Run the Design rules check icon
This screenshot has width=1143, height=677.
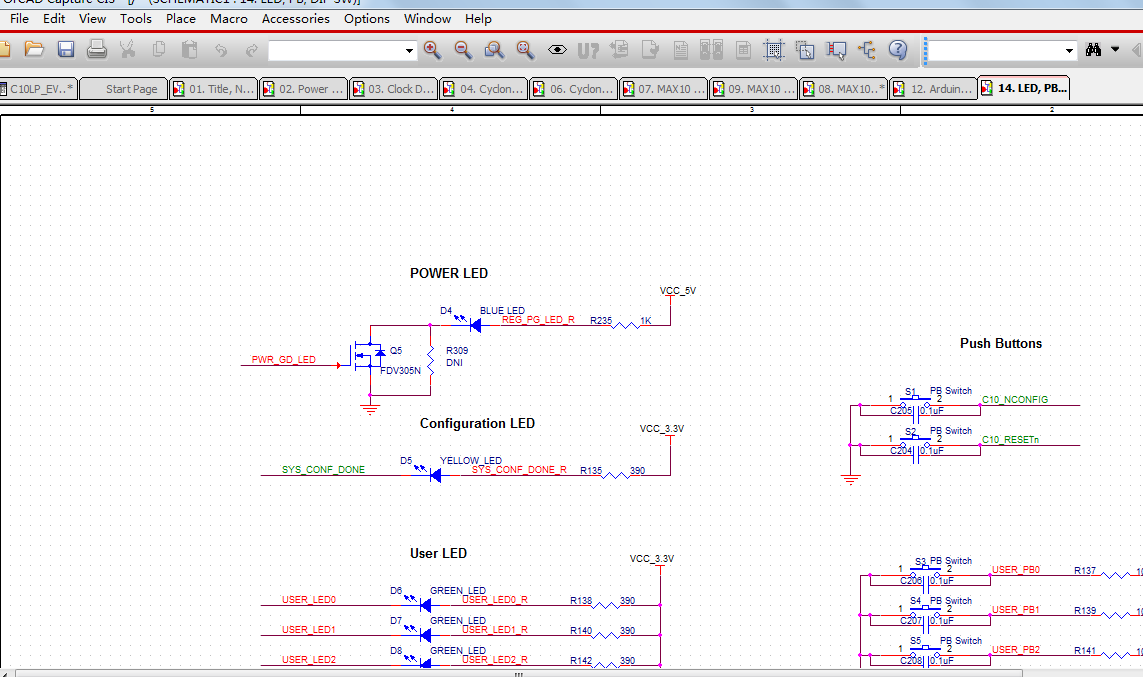[650, 50]
